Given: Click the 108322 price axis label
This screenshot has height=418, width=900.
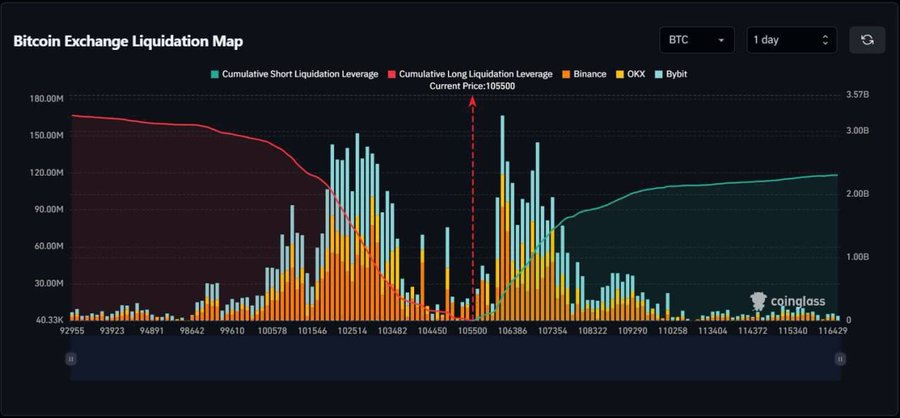Looking at the screenshot, I should (595, 331).
